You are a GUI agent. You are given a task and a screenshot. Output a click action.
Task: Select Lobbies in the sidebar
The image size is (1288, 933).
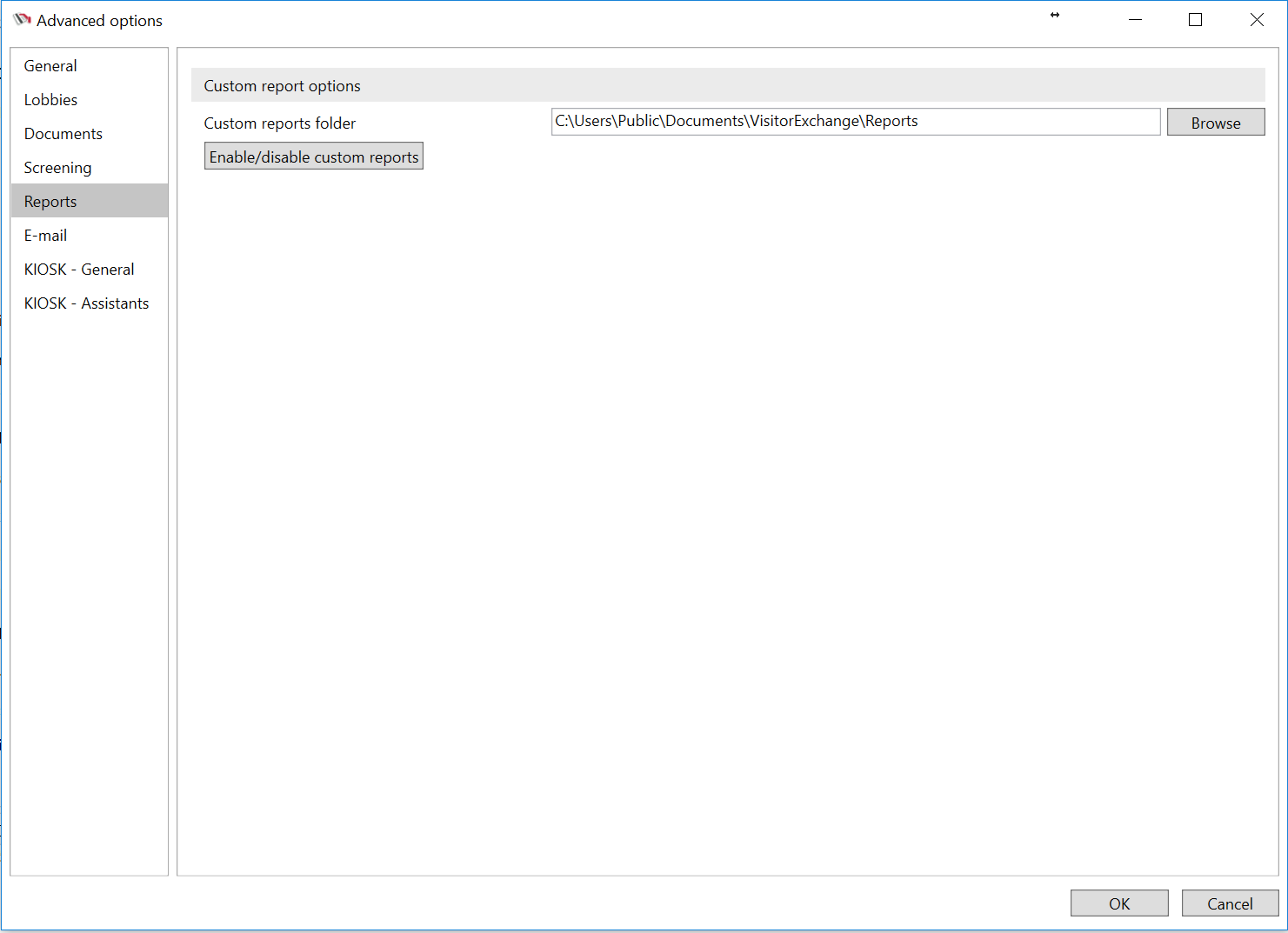pos(89,100)
